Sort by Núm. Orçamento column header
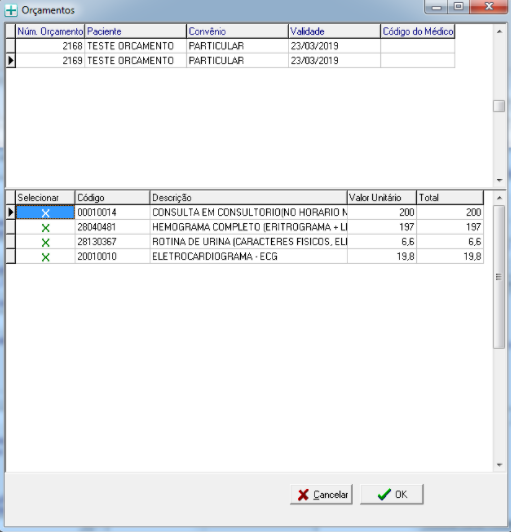This screenshot has height=532, width=511. 50,31
